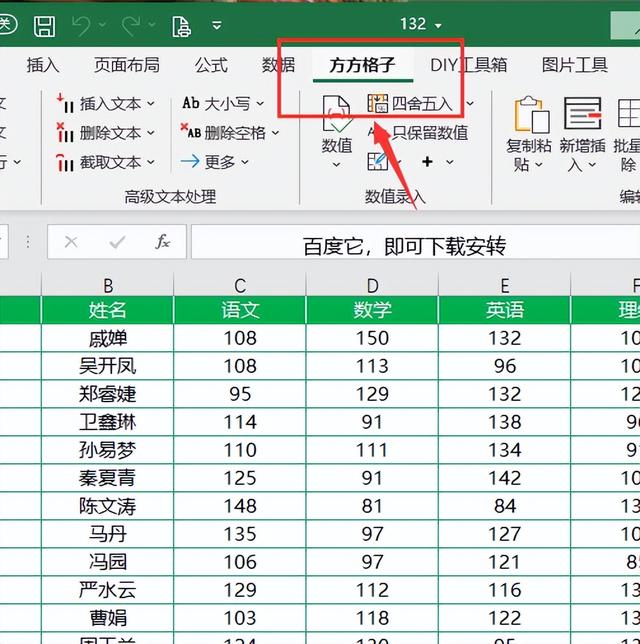Click the 英语 header cell
This screenshot has width=640, height=644.
504,310
